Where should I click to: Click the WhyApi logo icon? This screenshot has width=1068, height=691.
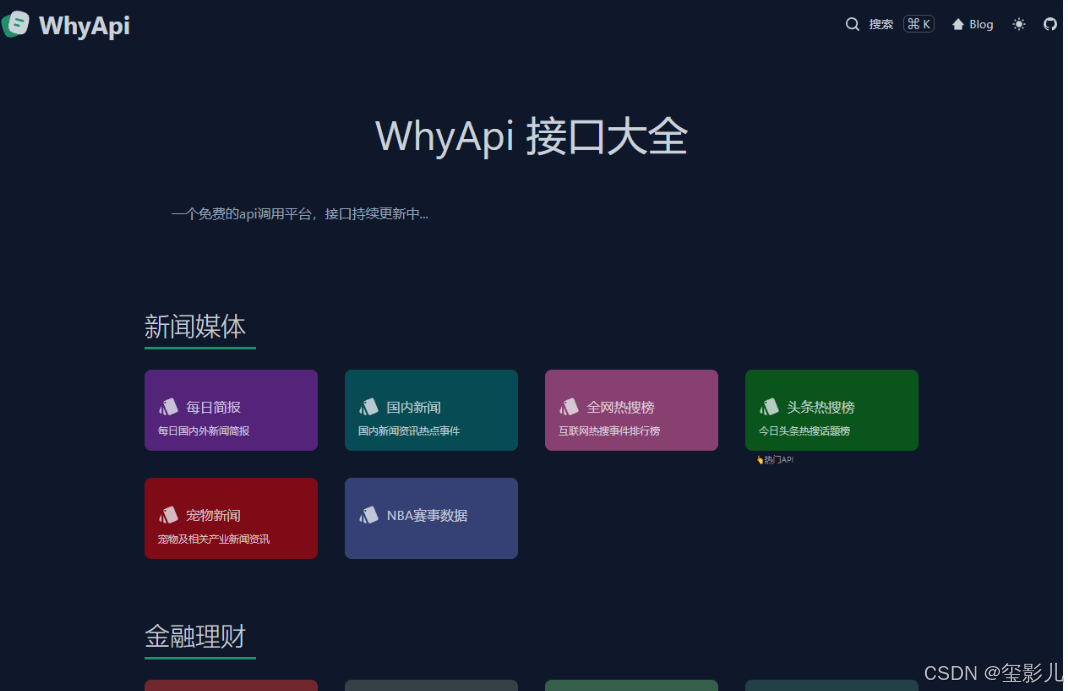pos(15,25)
